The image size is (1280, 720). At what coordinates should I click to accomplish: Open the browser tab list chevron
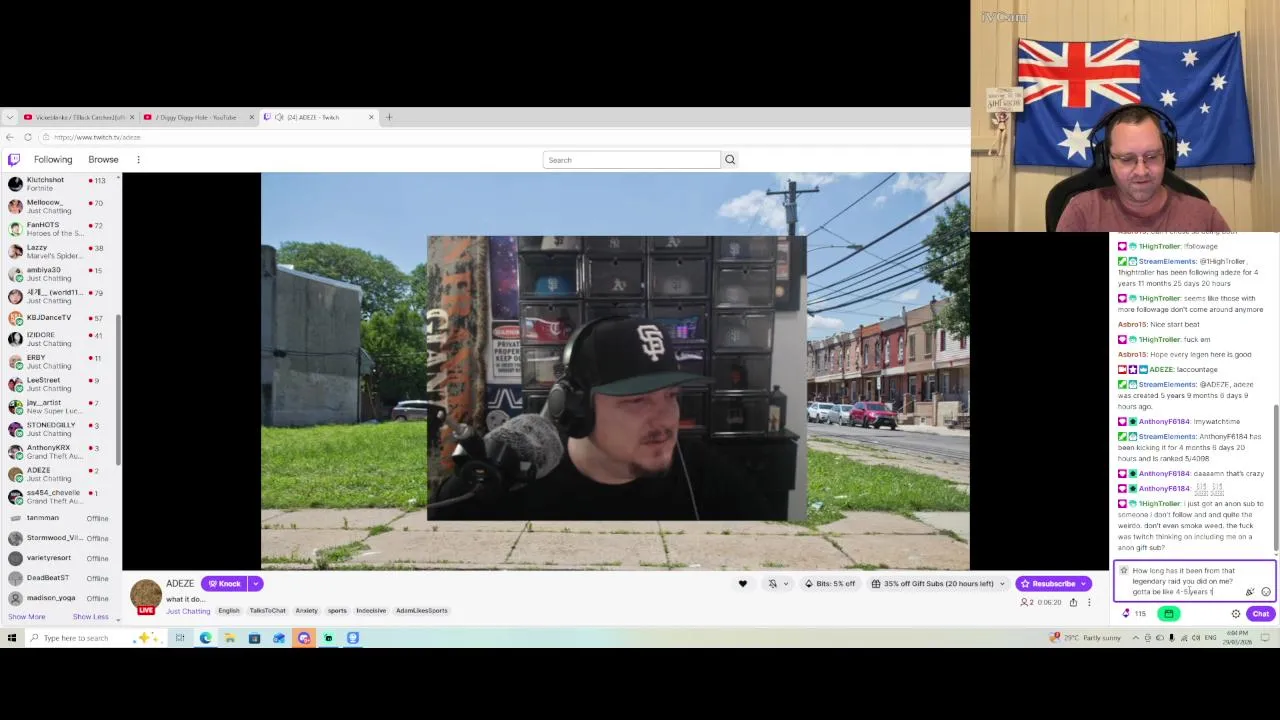pyautogui.click(x=10, y=117)
